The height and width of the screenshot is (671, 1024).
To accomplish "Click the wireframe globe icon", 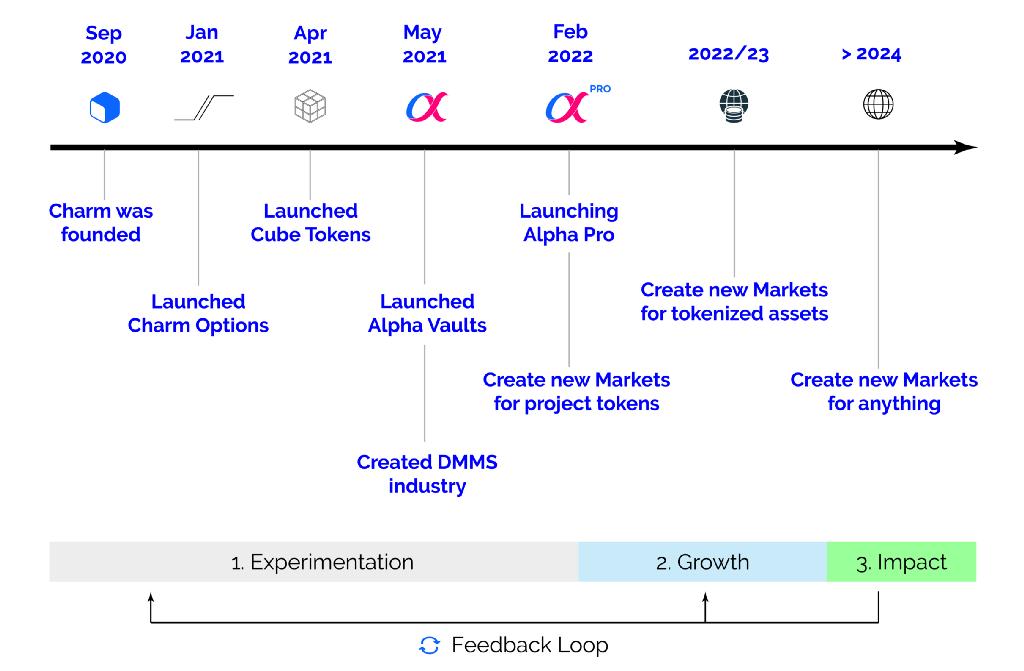I will (x=878, y=104).
